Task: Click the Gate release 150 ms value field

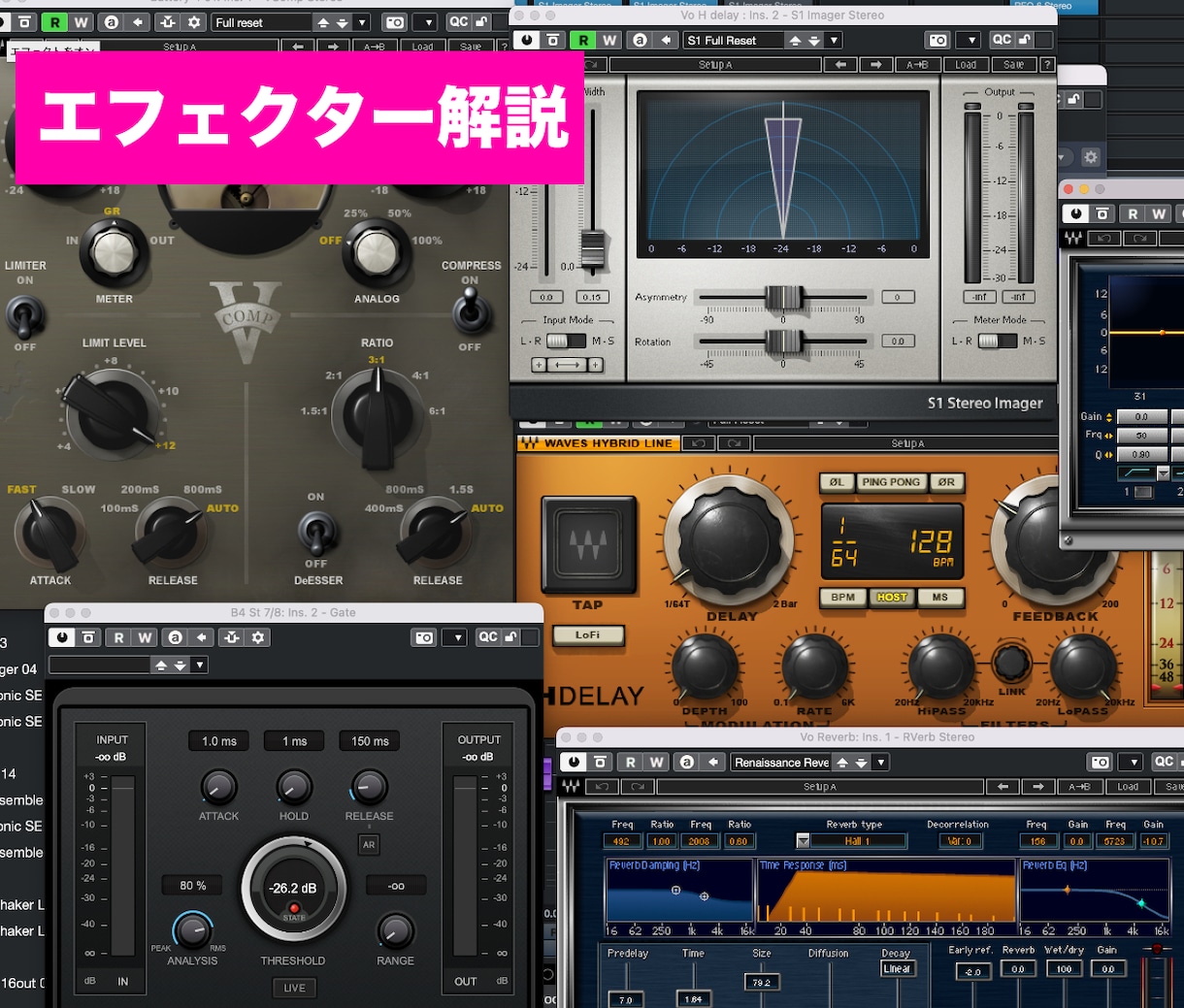Action: coord(370,740)
